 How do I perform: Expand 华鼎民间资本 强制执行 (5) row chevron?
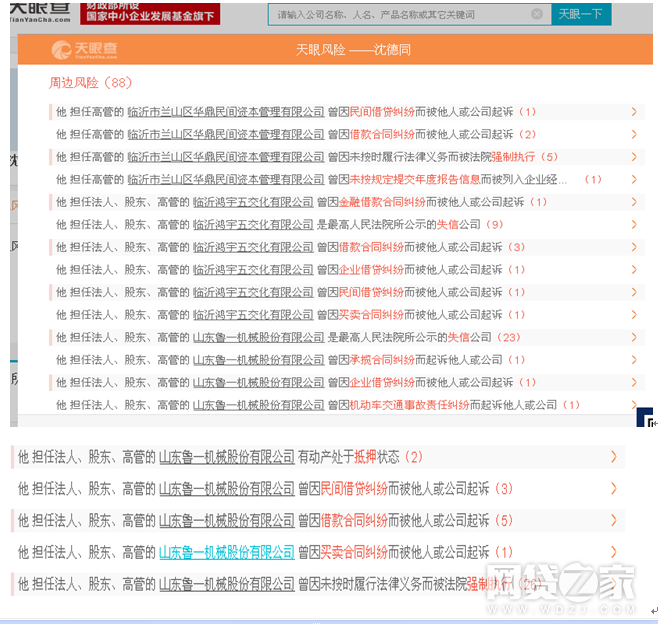point(634,157)
